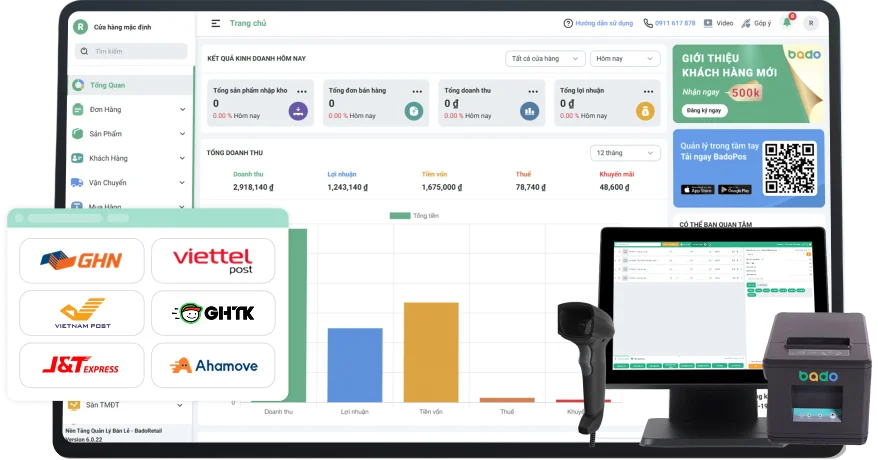Image resolution: width=878 pixels, height=460 pixels.
Task: Open the notification bell
Action: point(787,22)
